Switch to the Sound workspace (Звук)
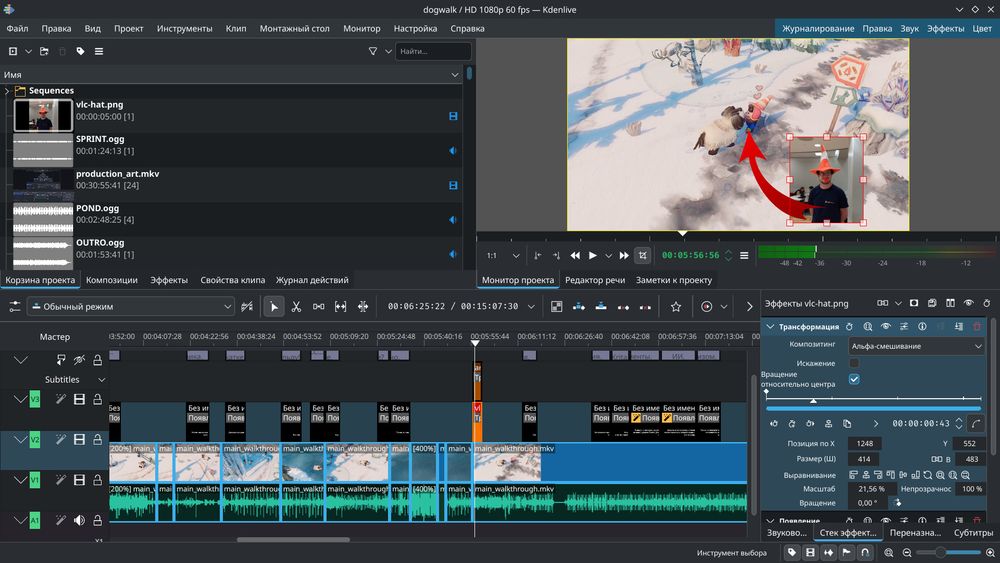This screenshot has width=1000, height=563. coord(909,29)
